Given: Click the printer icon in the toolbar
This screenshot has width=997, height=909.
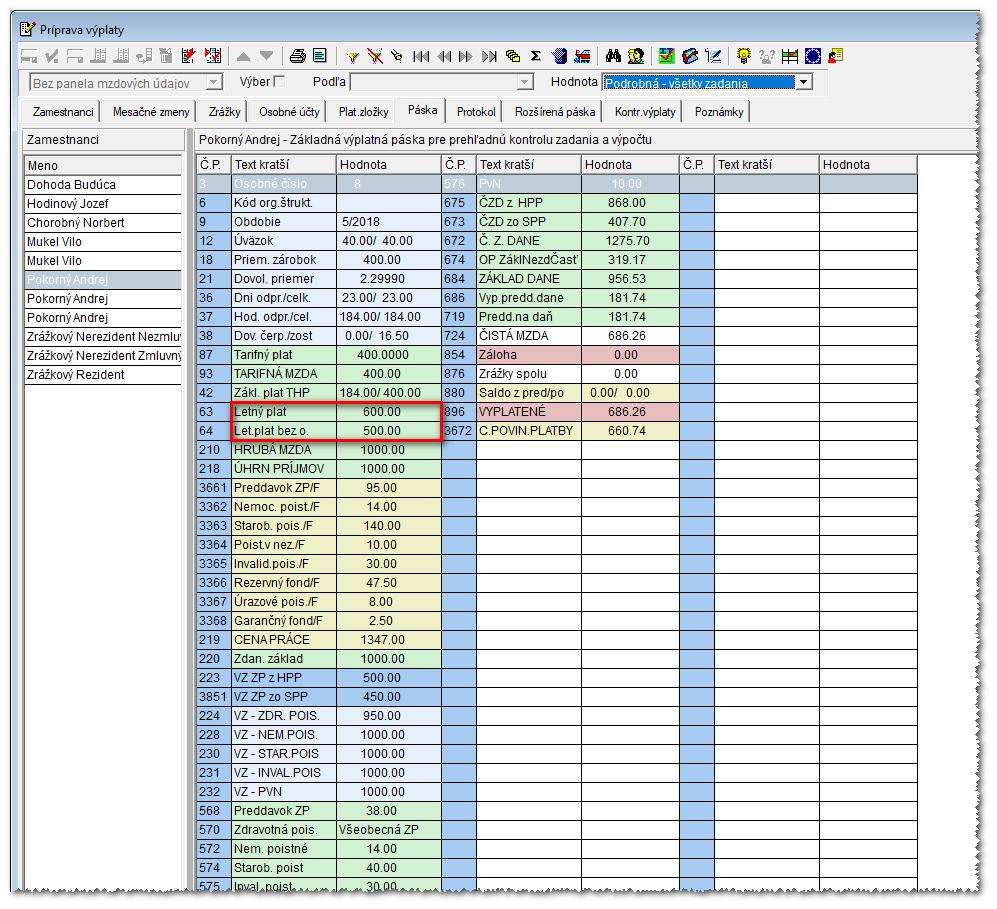Looking at the screenshot, I should pyautogui.click(x=298, y=56).
